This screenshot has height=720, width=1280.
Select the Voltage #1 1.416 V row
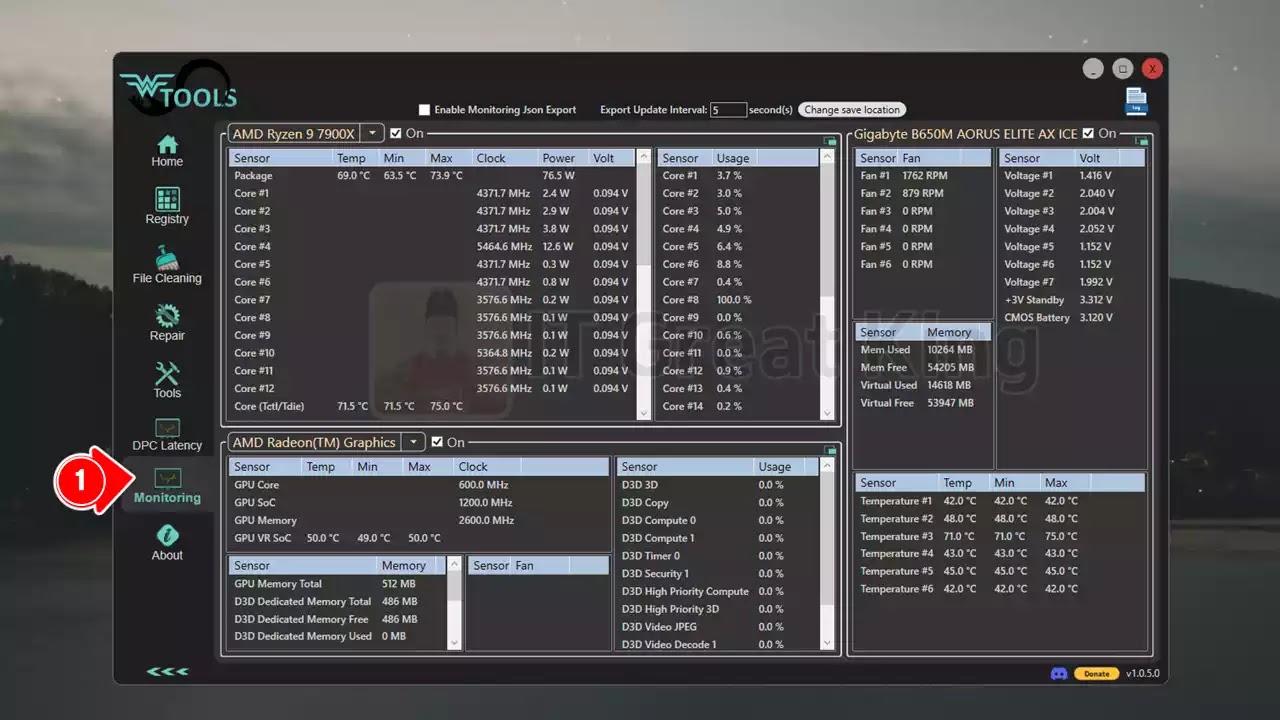[x=1073, y=176]
